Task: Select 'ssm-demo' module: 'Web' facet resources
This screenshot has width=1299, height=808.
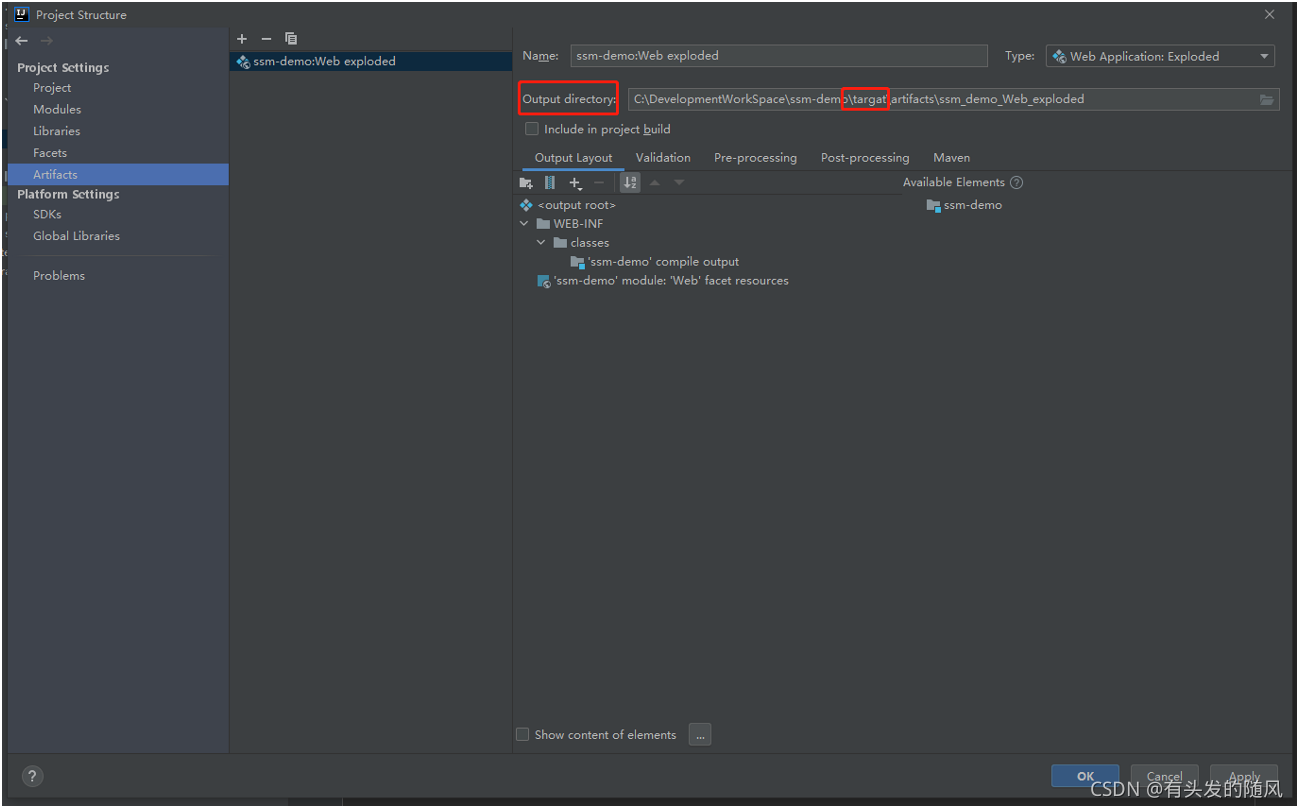Action: tap(663, 281)
